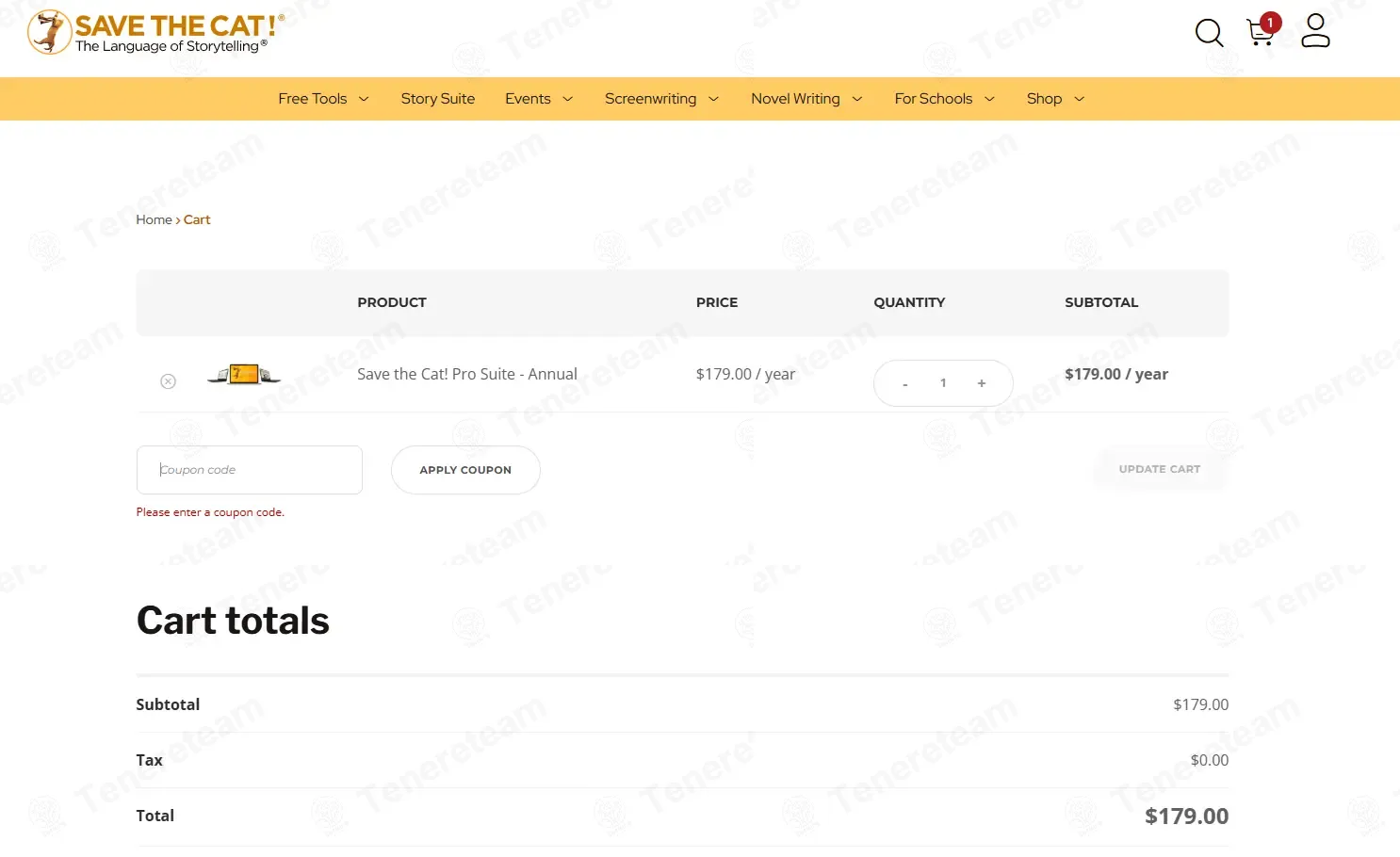Click the PRICE column header

click(x=717, y=302)
